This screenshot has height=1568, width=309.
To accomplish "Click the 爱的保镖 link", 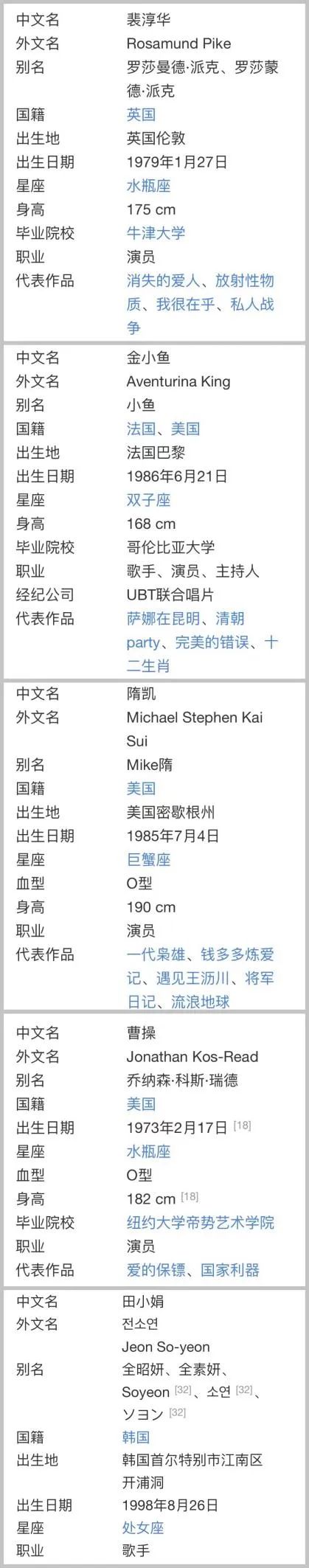I will 156,1269.
